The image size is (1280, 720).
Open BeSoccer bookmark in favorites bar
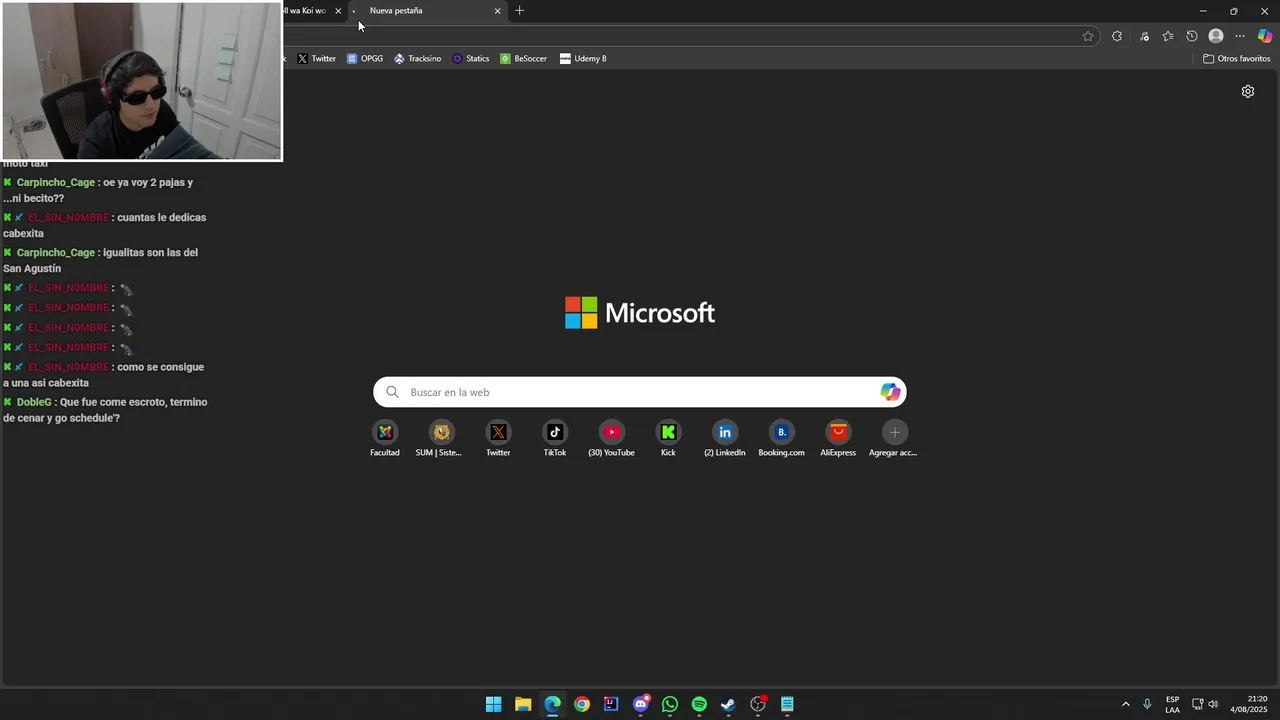tap(523, 58)
